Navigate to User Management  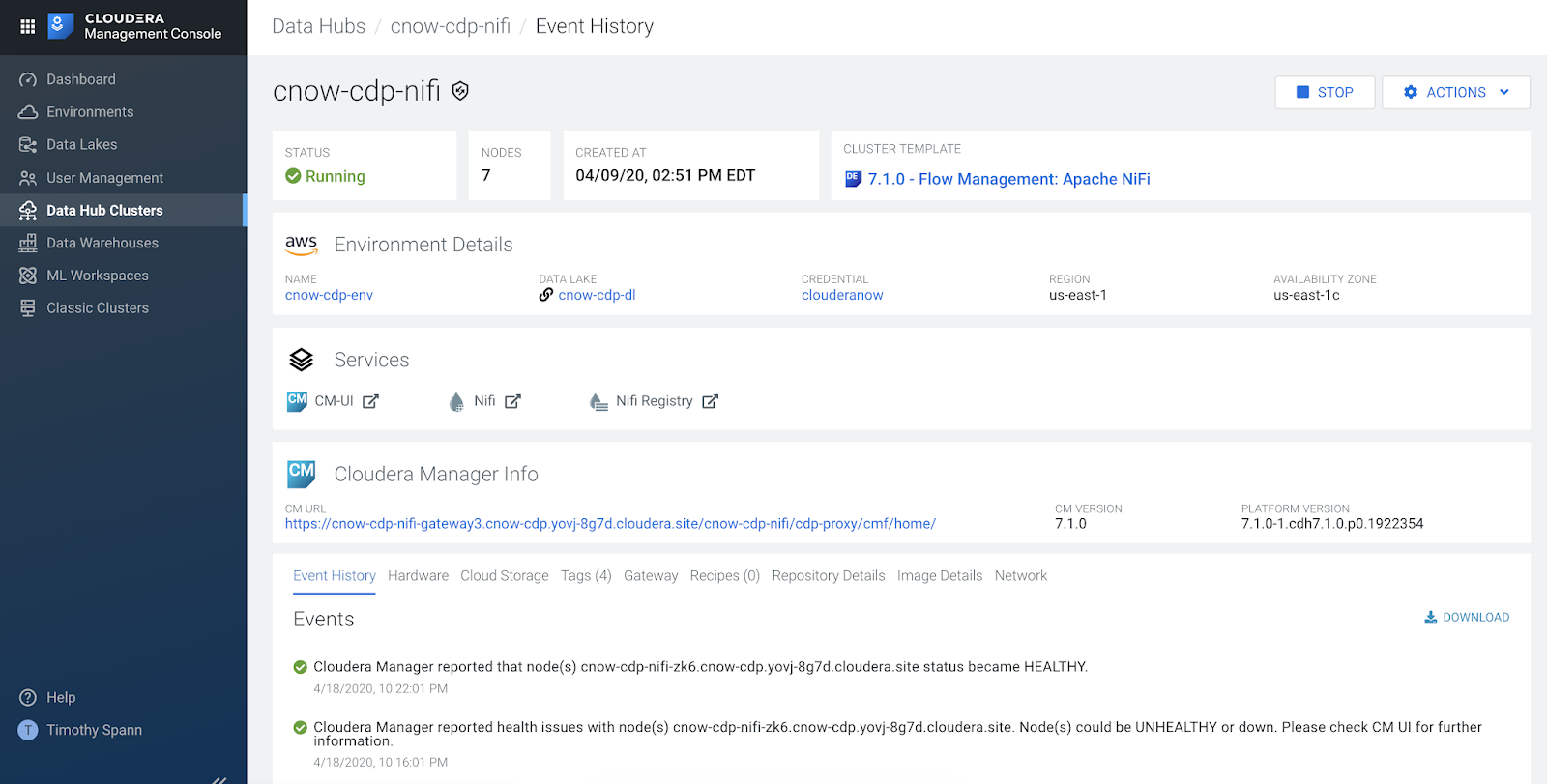(x=105, y=178)
